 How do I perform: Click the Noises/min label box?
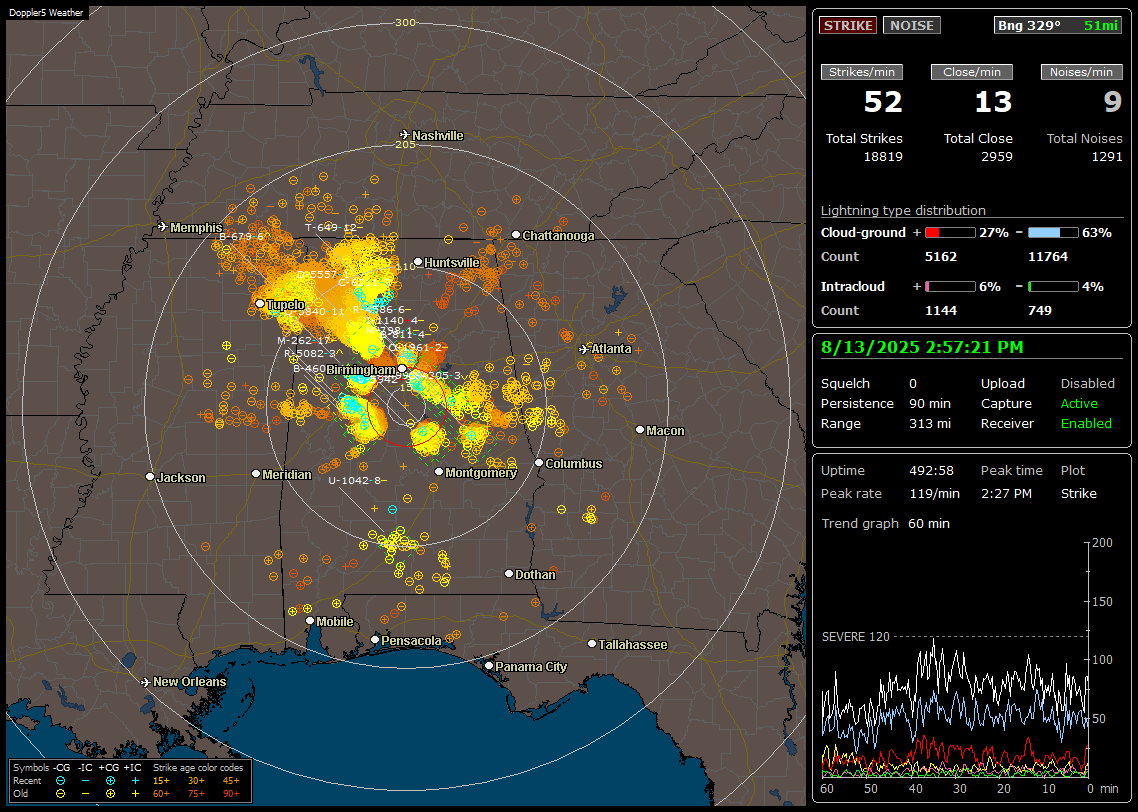click(x=1081, y=72)
